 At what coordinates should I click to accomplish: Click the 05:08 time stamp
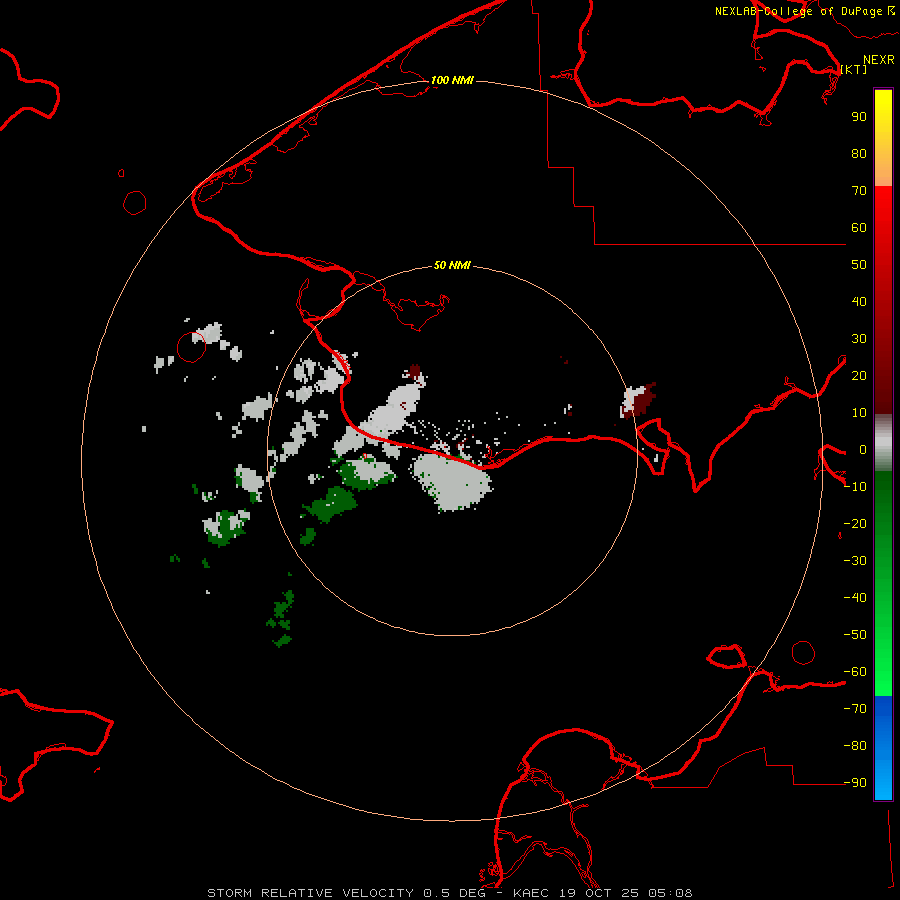click(x=670, y=893)
